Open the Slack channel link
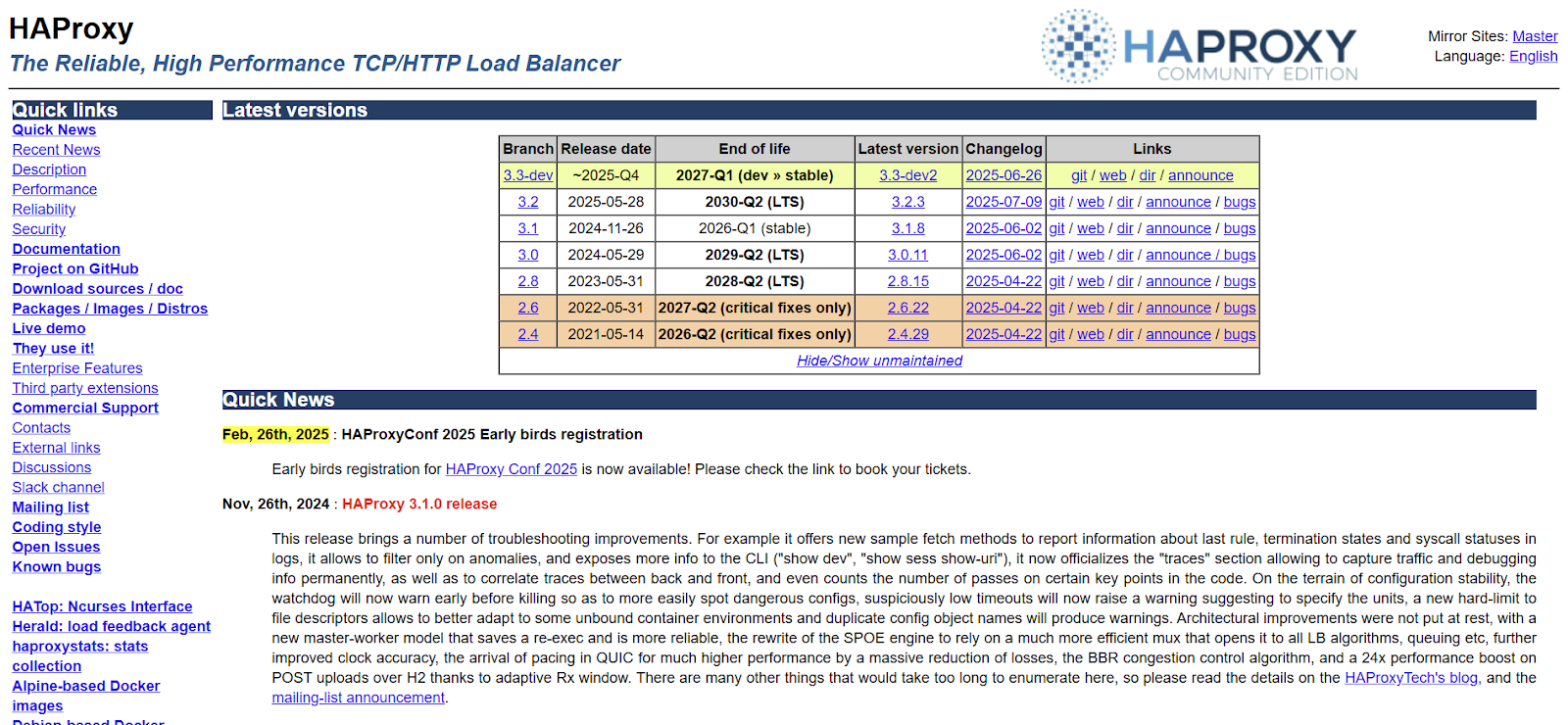The width and height of the screenshot is (1568, 725). 58,487
